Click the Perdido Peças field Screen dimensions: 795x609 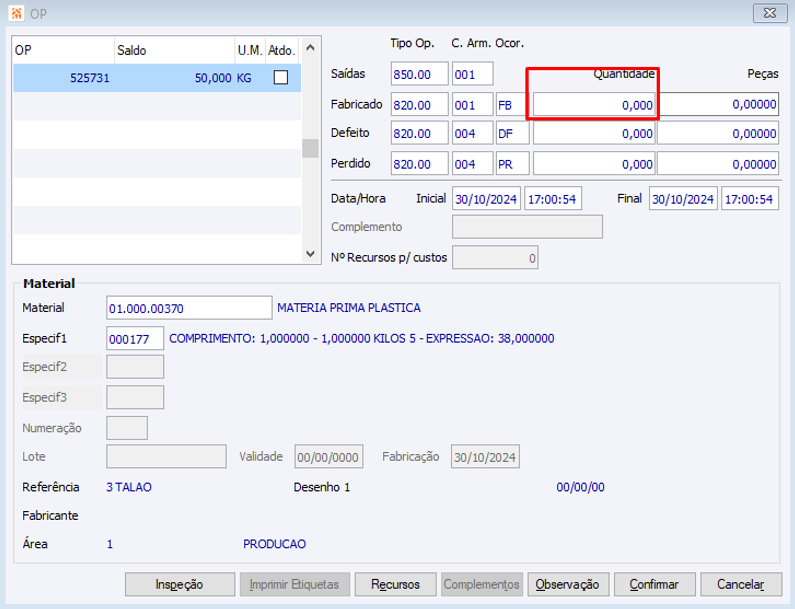coord(718,164)
